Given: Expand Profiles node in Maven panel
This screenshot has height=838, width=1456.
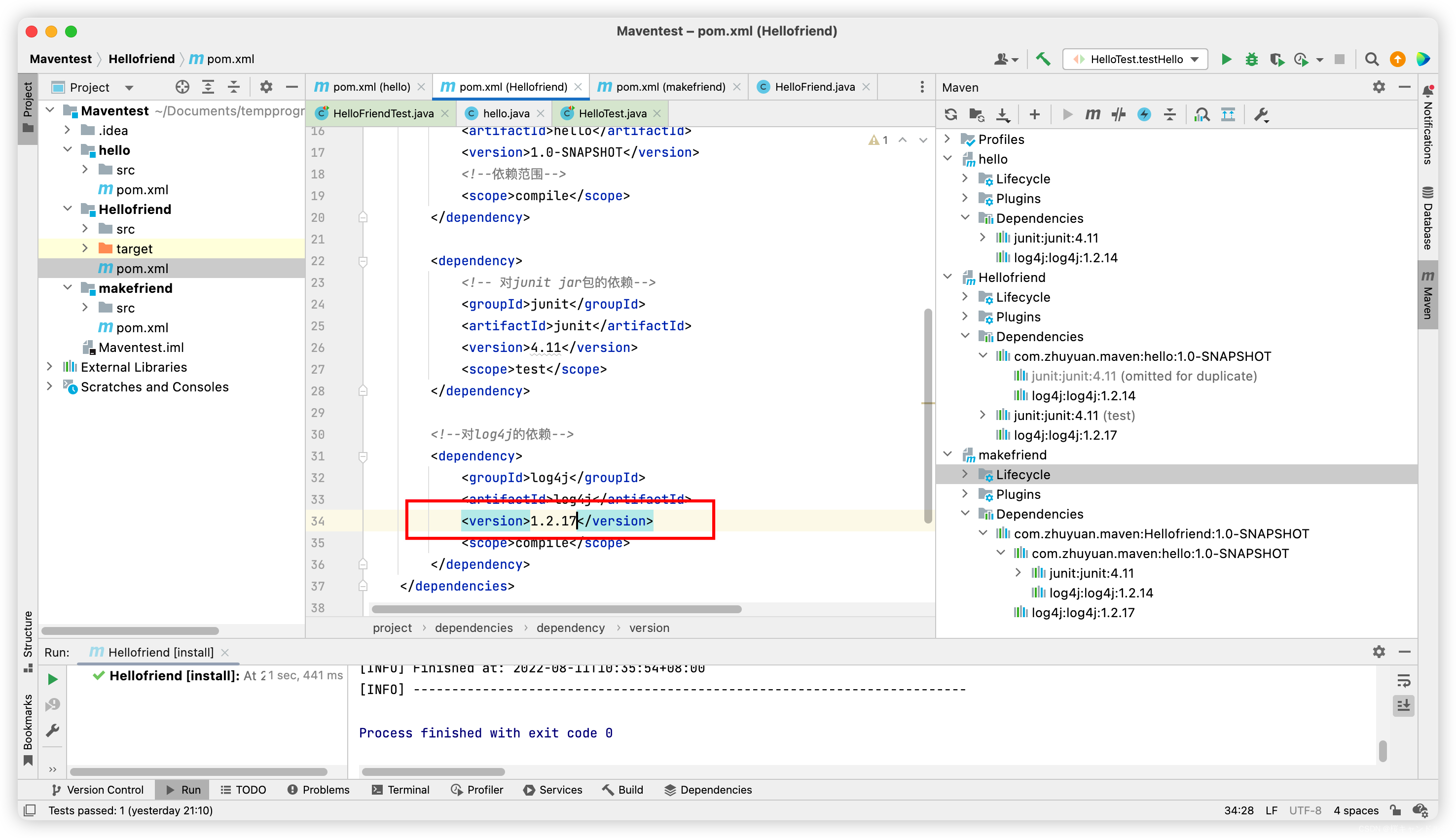Looking at the screenshot, I should coord(947,139).
